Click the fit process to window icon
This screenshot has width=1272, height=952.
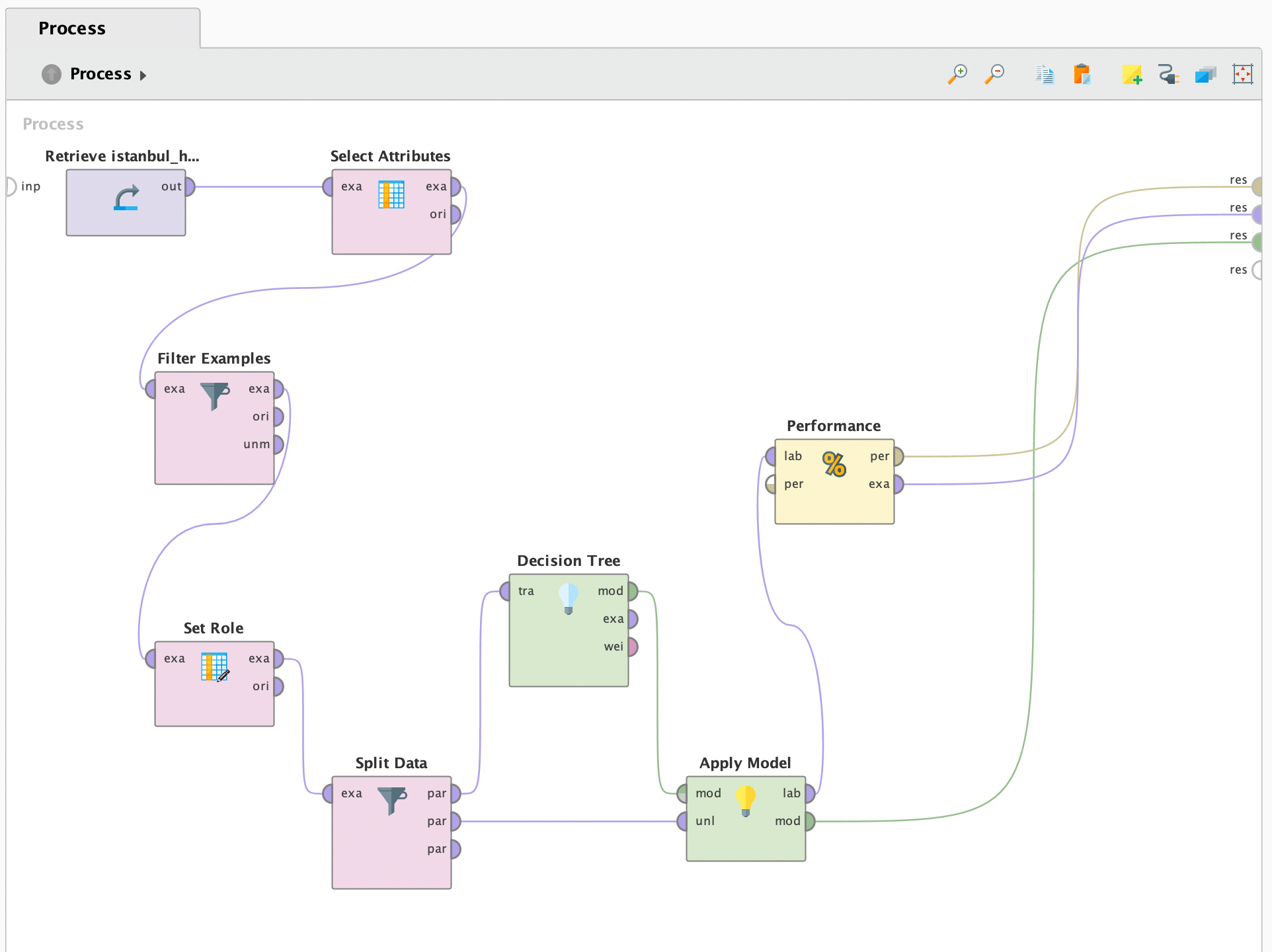tap(1243, 74)
